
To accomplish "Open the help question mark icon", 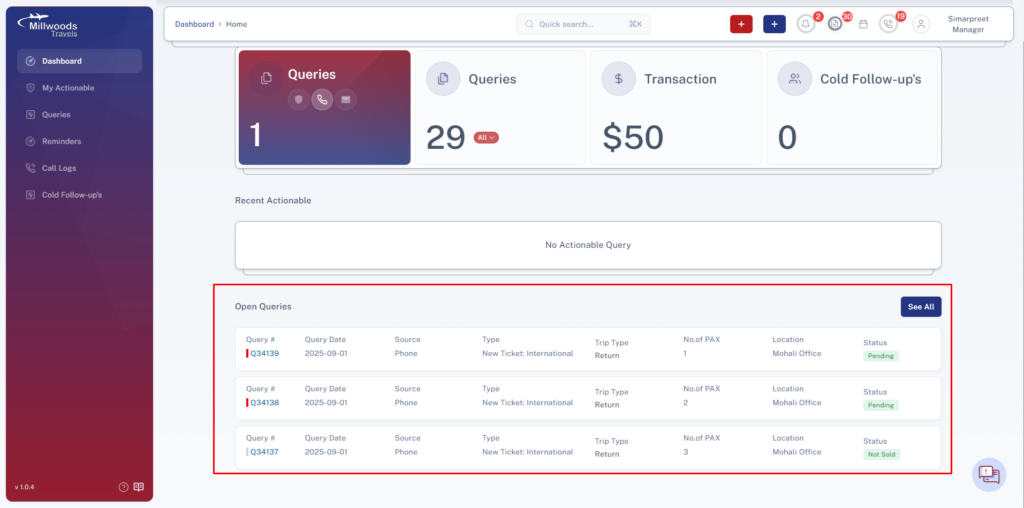I will (123, 487).
